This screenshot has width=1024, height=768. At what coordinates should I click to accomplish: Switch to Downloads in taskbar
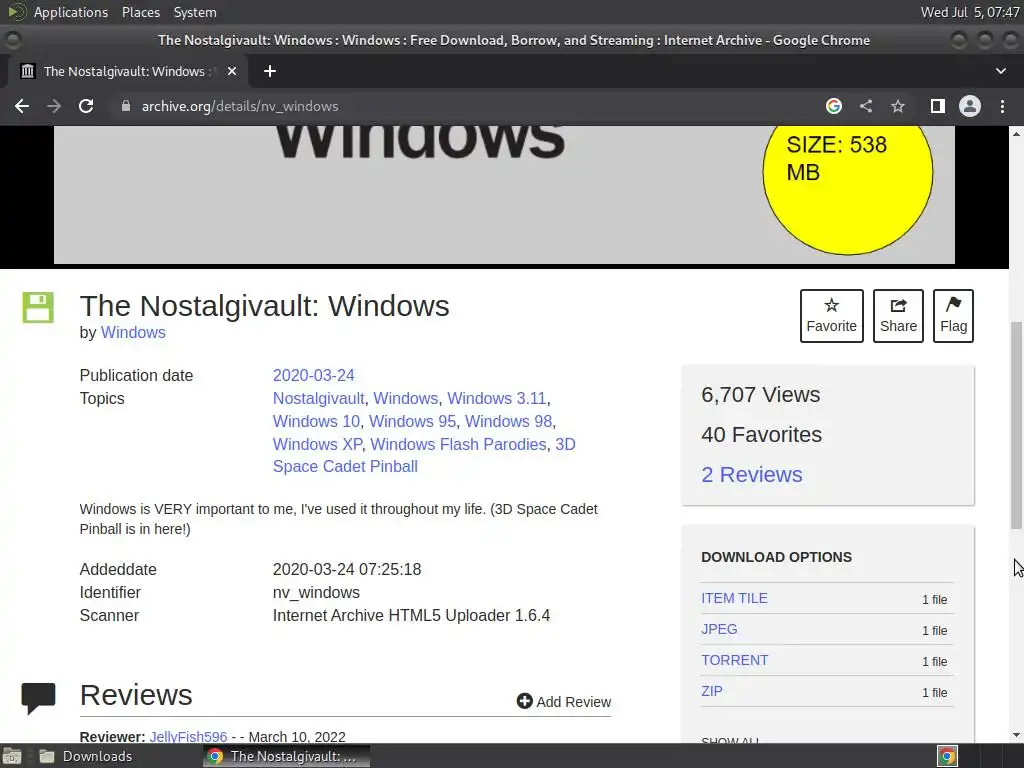pos(85,756)
